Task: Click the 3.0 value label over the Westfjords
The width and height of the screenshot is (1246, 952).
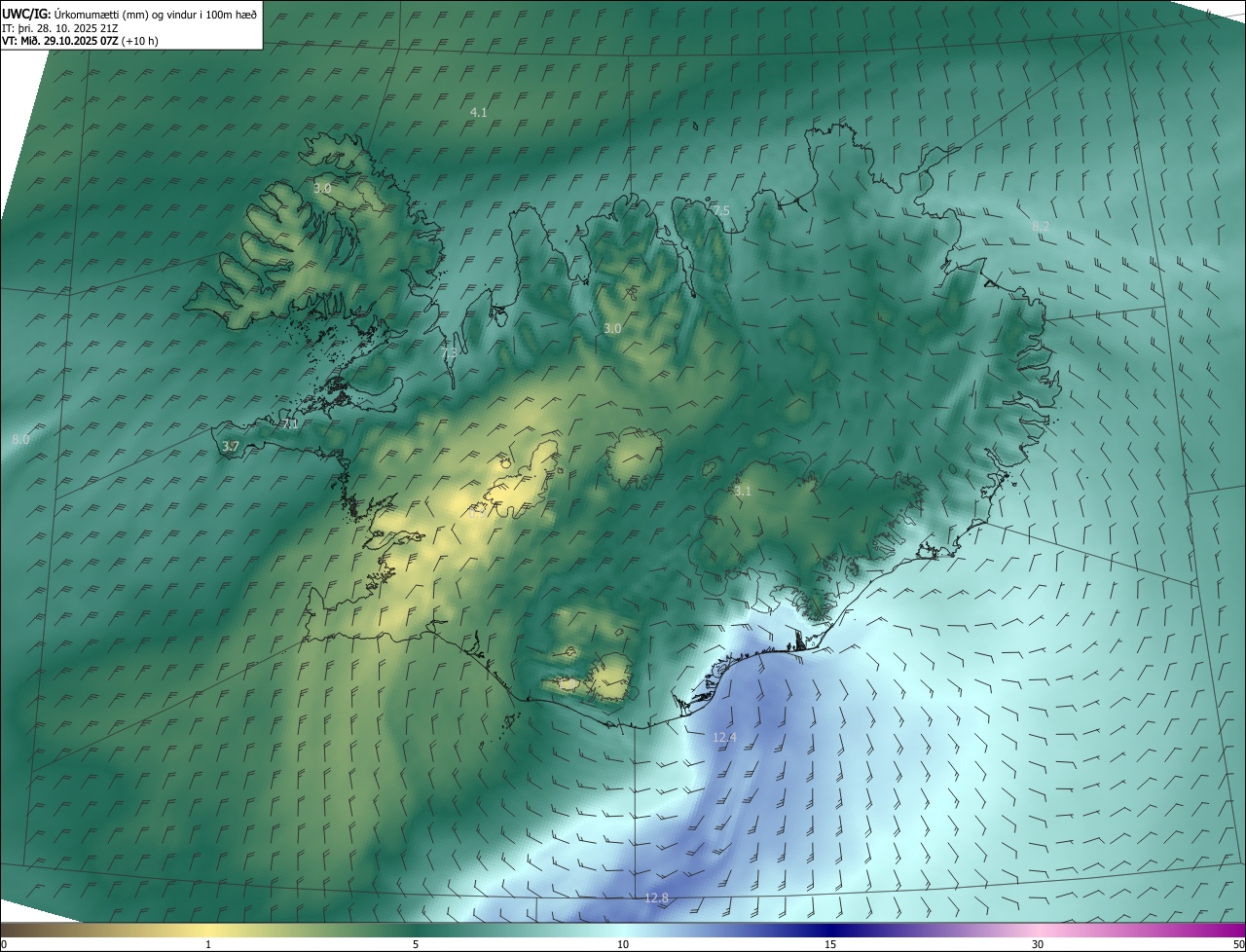Action: coord(322,188)
